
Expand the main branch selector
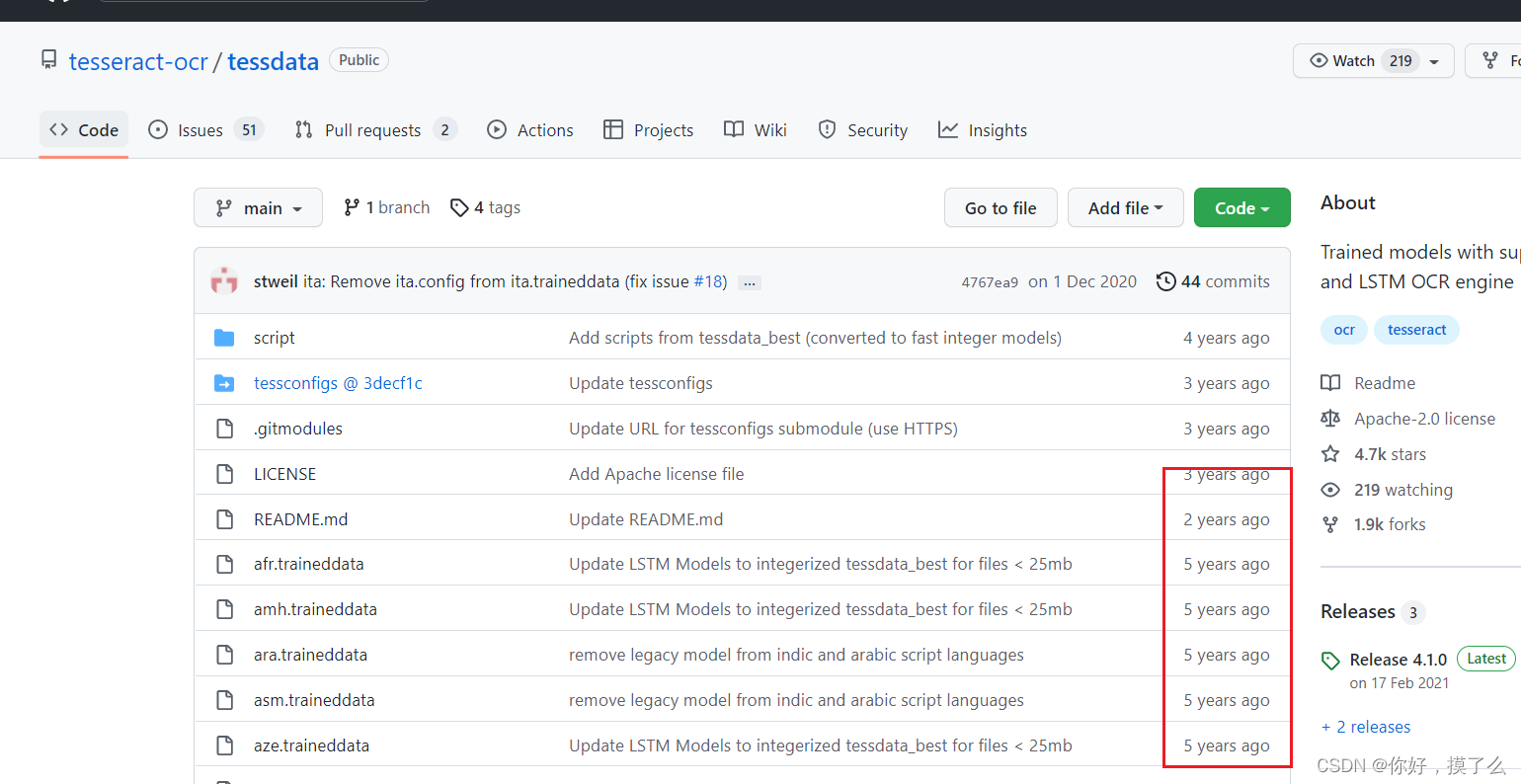pos(258,207)
